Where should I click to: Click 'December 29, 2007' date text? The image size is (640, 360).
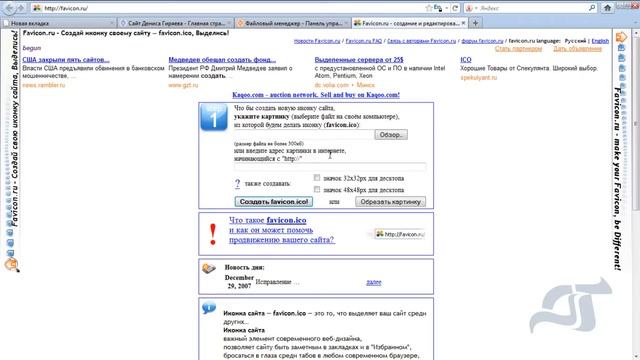(x=239, y=282)
